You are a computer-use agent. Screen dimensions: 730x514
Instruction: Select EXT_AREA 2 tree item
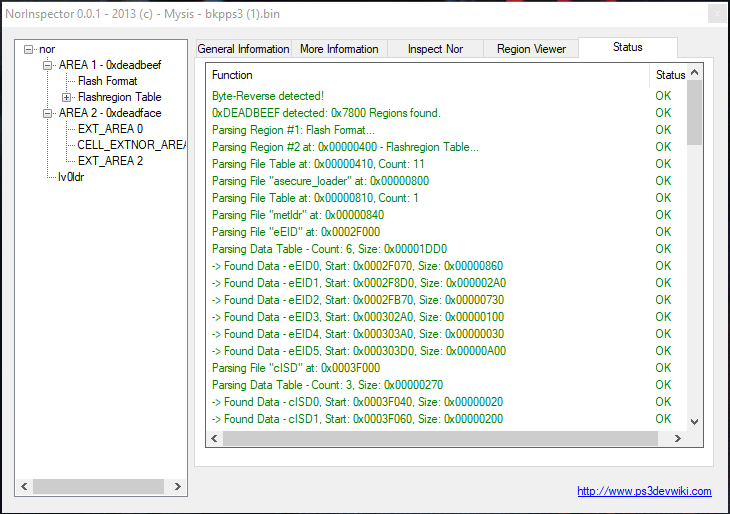pyautogui.click(x=110, y=161)
